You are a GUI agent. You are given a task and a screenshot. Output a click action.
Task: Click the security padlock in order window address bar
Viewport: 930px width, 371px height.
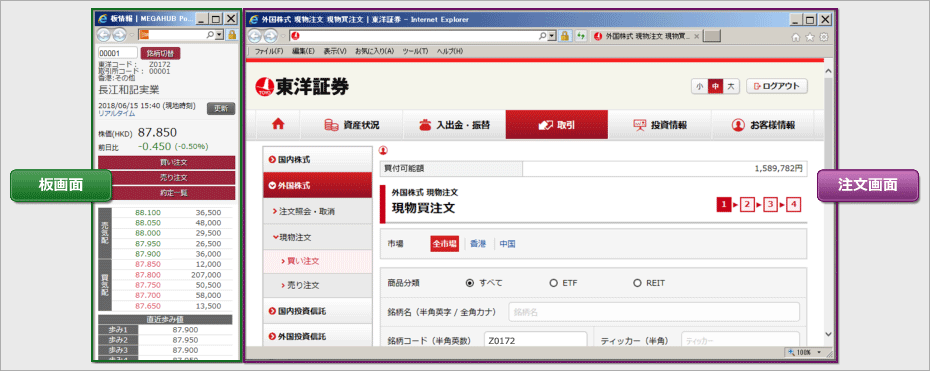566,36
